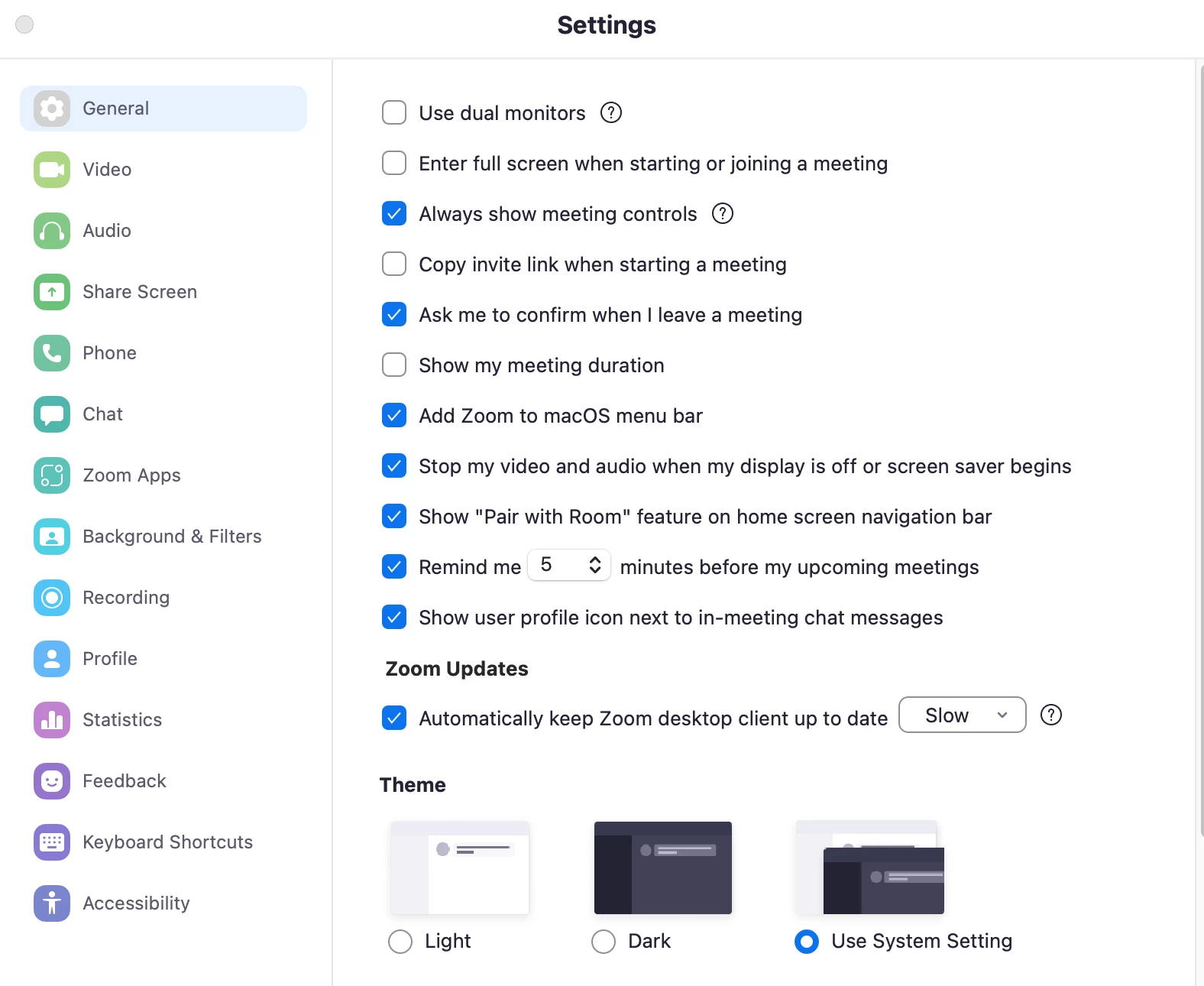The image size is (1204, 986).
Task: Open Background & Filters settings
Action: coord(163,537)
